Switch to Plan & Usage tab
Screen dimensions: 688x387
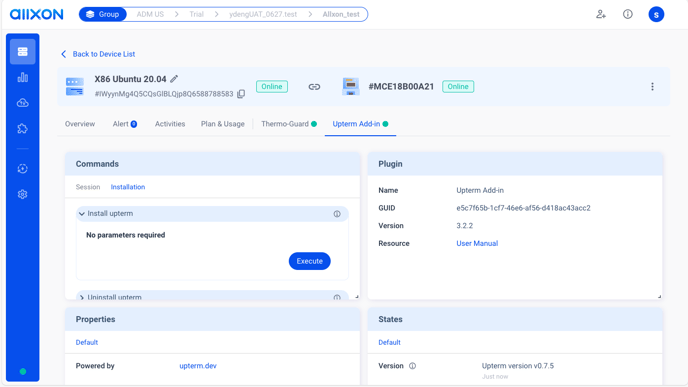[x=222, y=124]
